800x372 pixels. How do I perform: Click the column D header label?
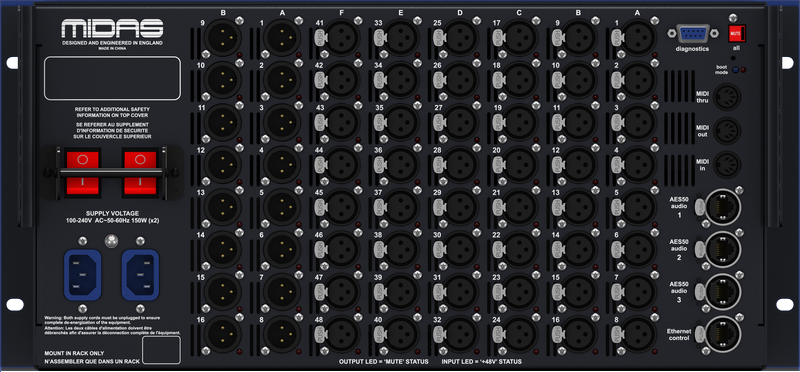click(459, 13)
